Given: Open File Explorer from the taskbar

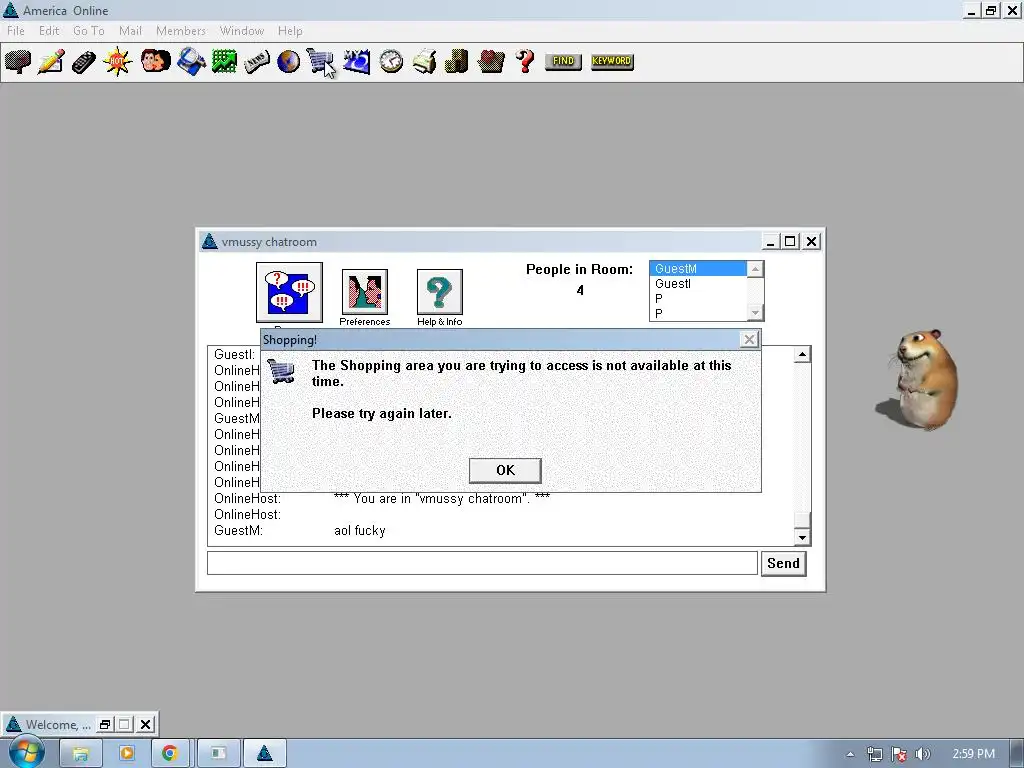Looking at the screenshot, I should [80, 754].
